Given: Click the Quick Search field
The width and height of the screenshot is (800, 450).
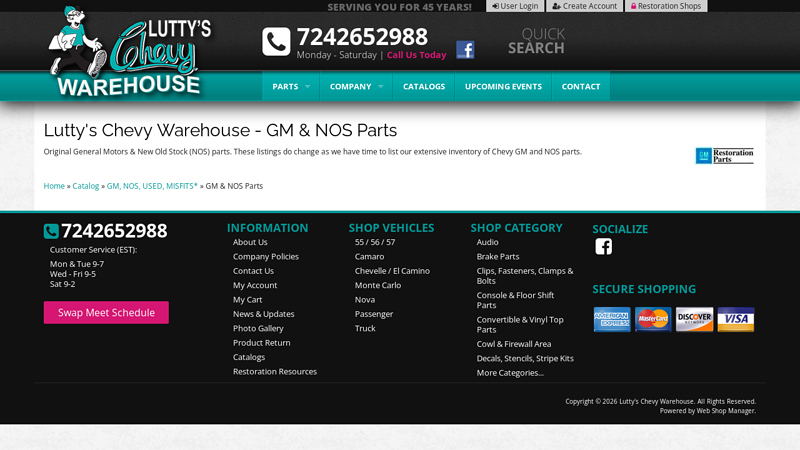Looking at the screenshot, I should (x=536, y=41).
